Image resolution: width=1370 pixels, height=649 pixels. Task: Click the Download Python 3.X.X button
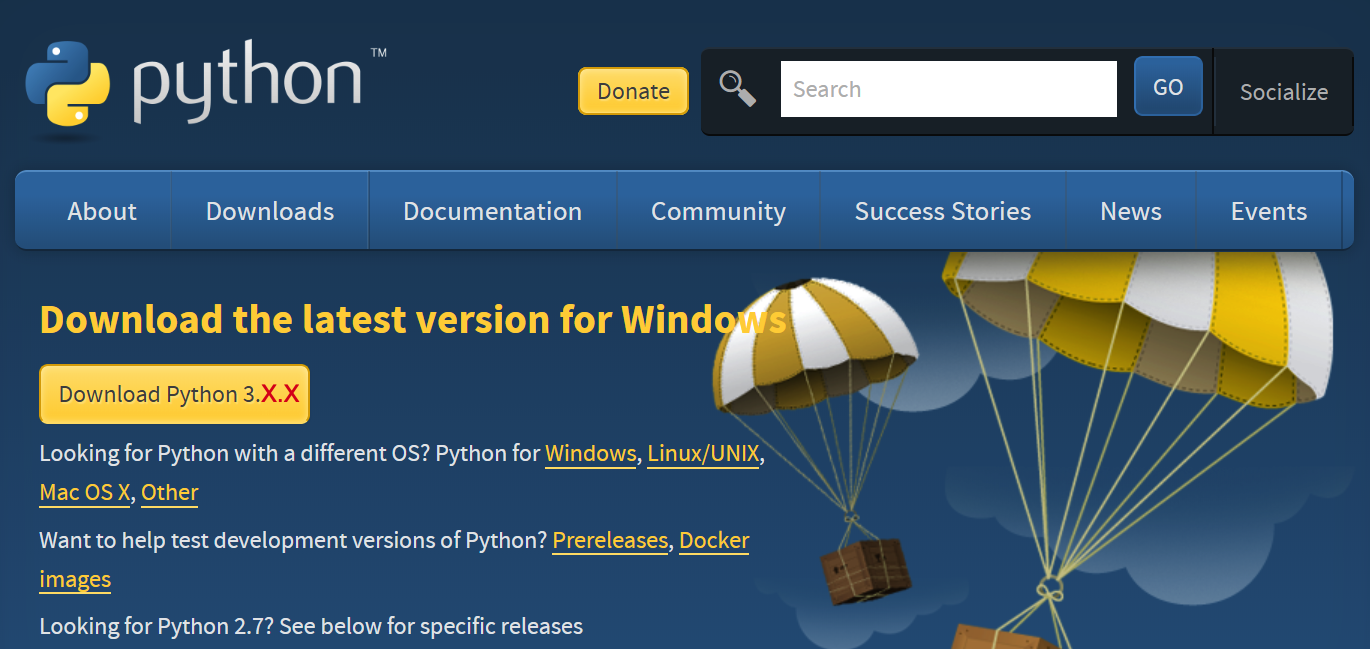175,394
